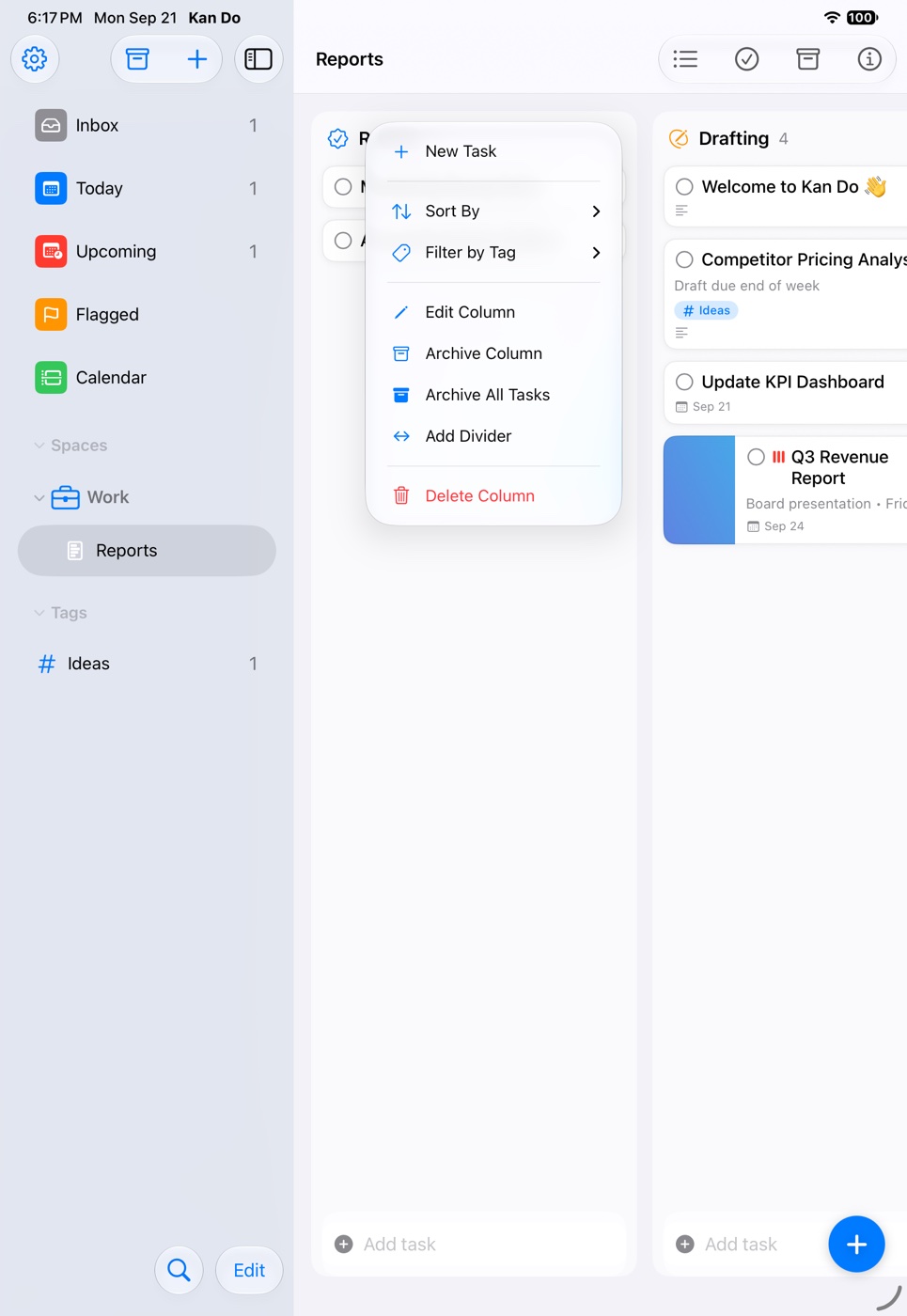
Task: Toggle the sidebar panel icon
Action: pos(258,59)
